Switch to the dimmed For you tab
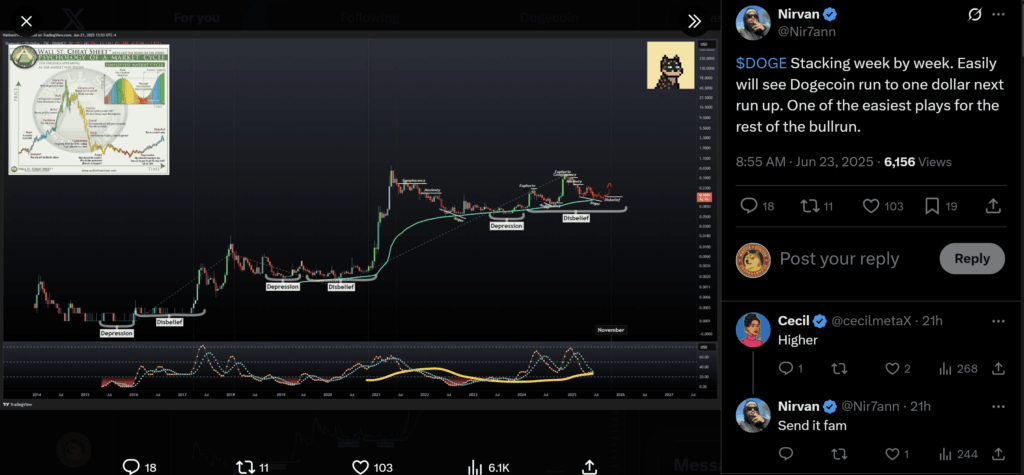Screen dimensions: 1024x475 pos(197,18)
